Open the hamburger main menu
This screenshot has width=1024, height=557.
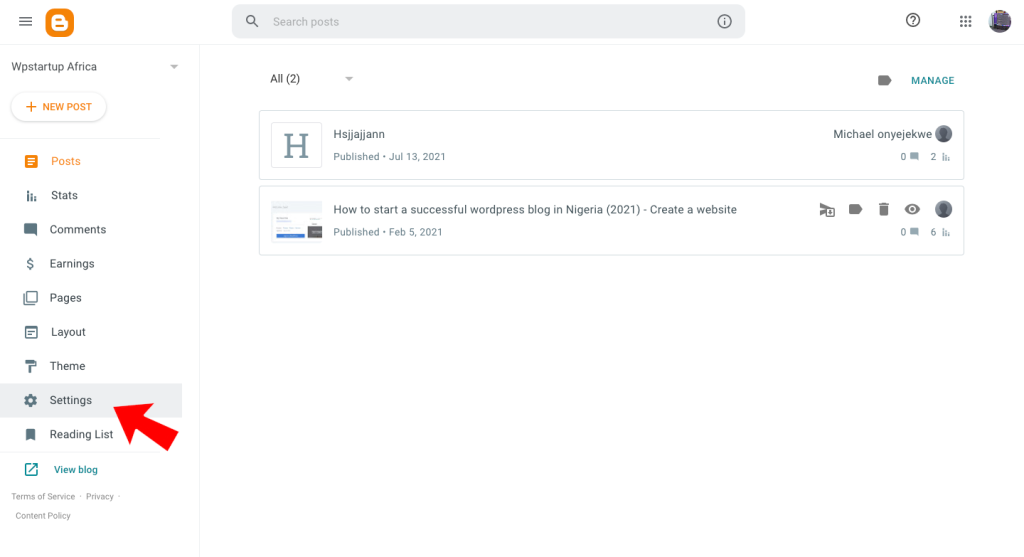pos(26,22)
